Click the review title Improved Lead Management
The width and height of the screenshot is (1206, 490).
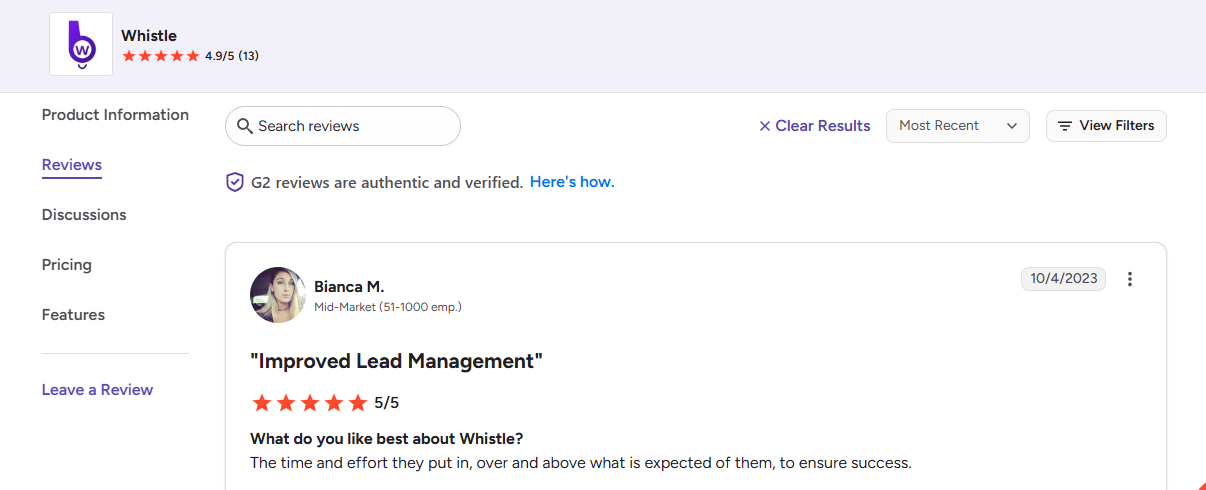[396, 361]
